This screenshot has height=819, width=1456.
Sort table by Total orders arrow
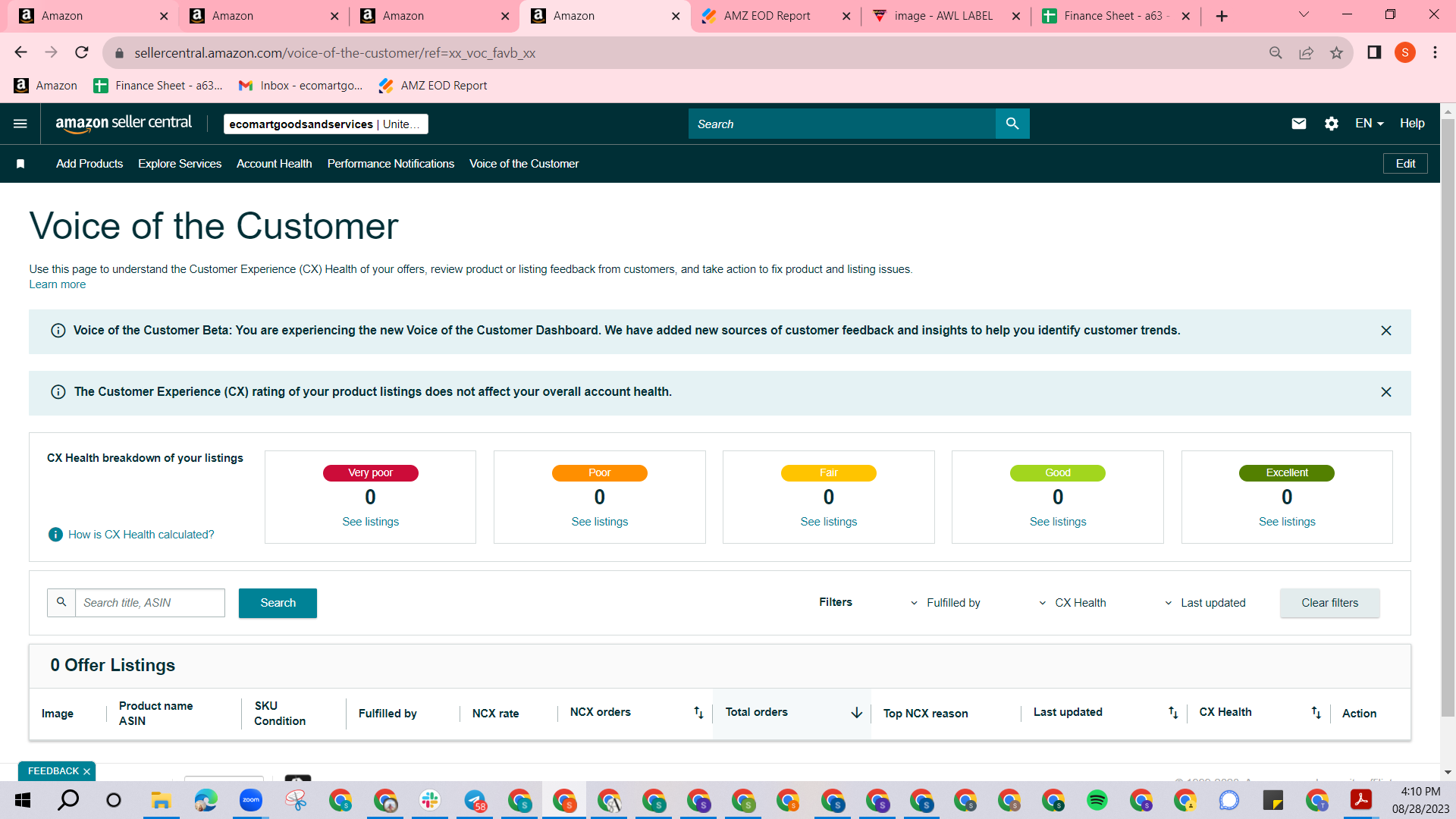coord(857,713)
